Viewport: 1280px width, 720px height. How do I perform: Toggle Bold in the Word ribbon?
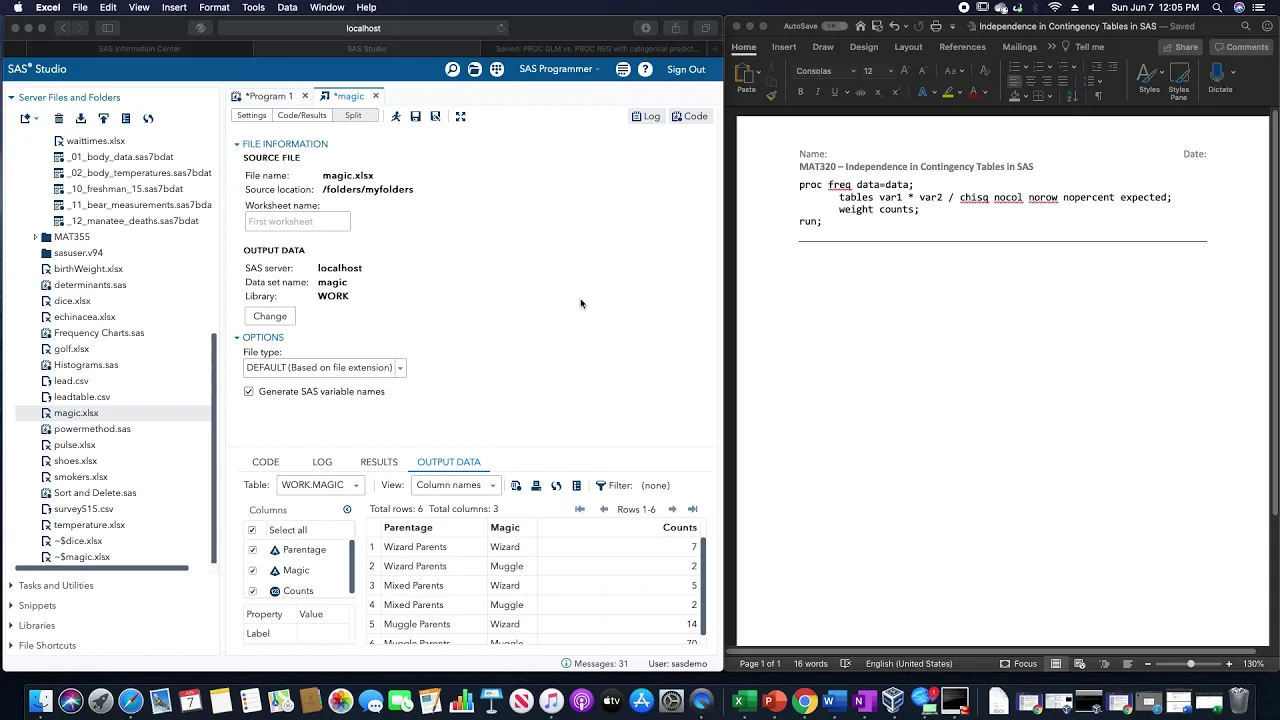click(800, 92)
